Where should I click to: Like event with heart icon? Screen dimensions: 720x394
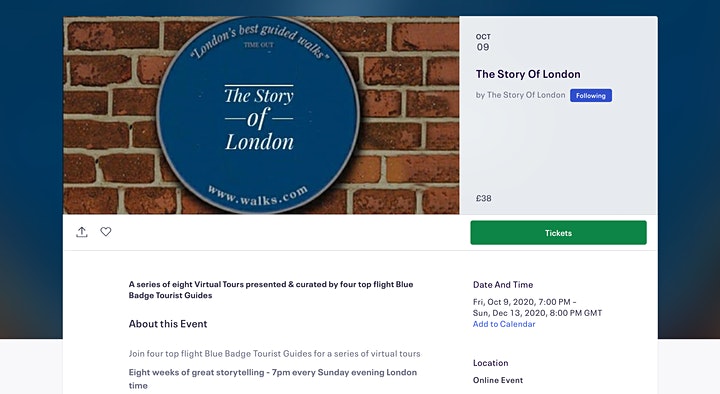[x=106, y=232]
